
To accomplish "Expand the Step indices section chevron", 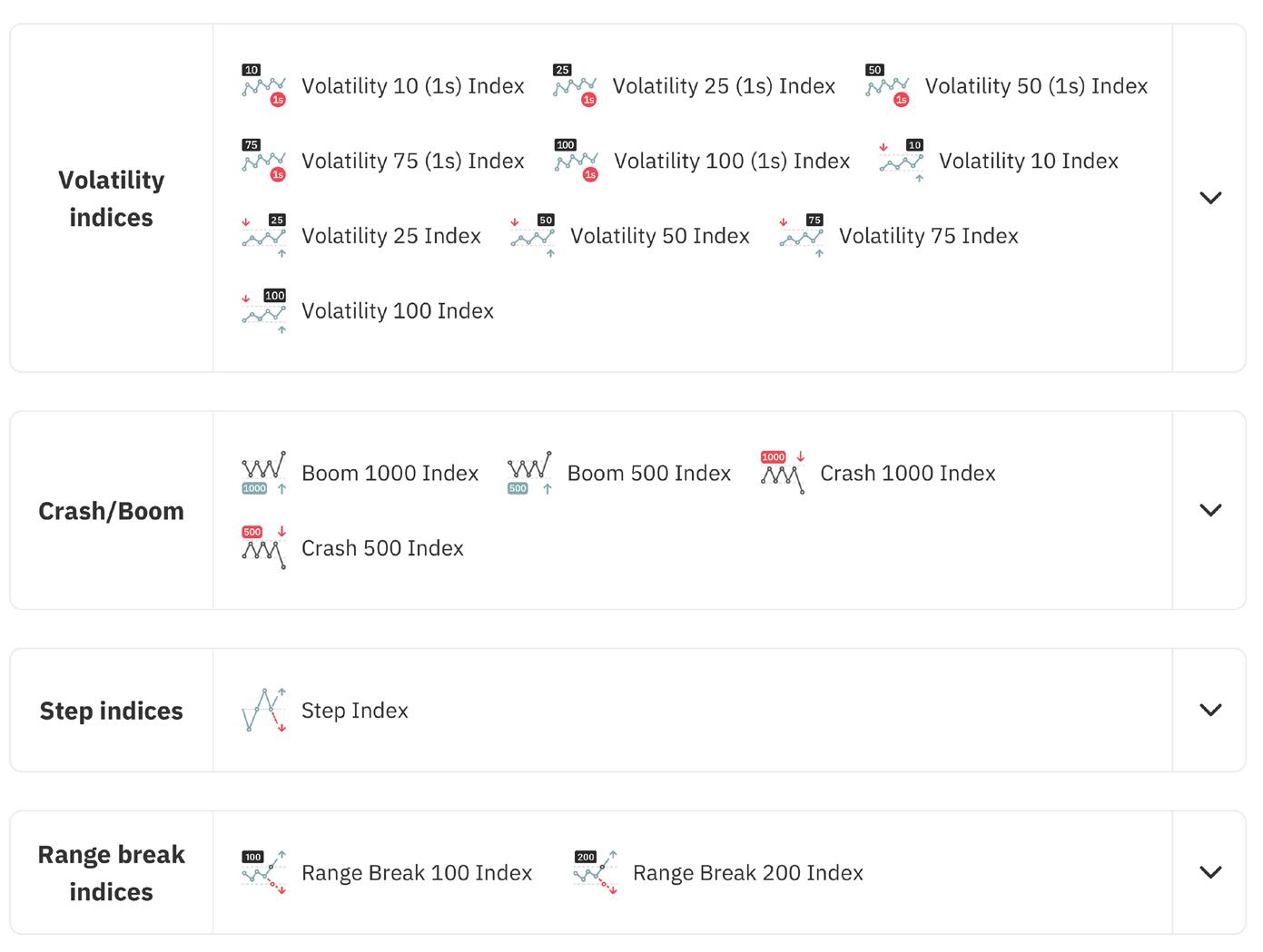I will pos(1210,710).
